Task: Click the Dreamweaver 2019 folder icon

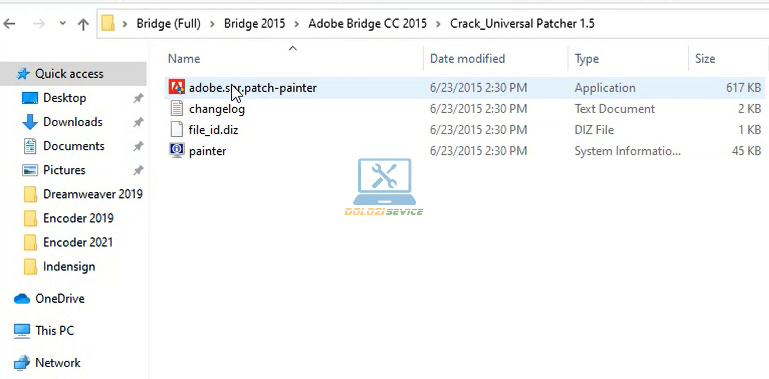Action: point(30,194)
